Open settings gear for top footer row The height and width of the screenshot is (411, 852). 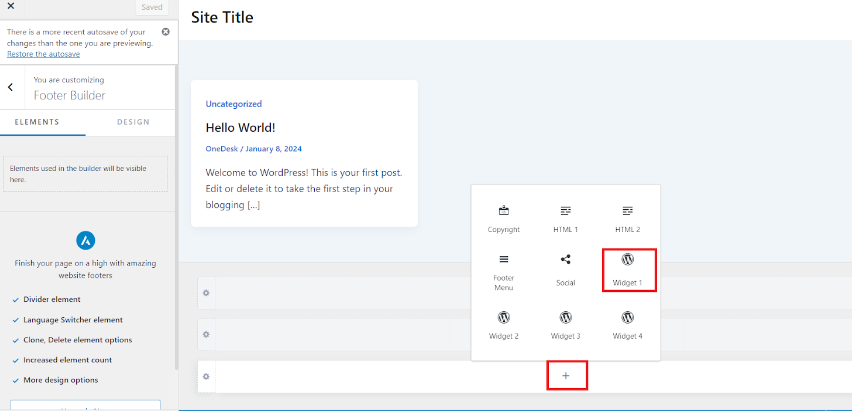(x=206, y=292)
